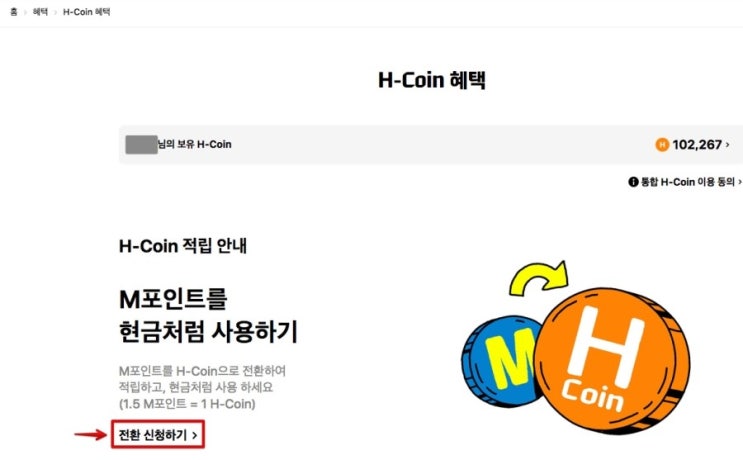Click the info icon before 통합 H-Coin 이용 동의
The image size is (743, 460).
(633, 182)
